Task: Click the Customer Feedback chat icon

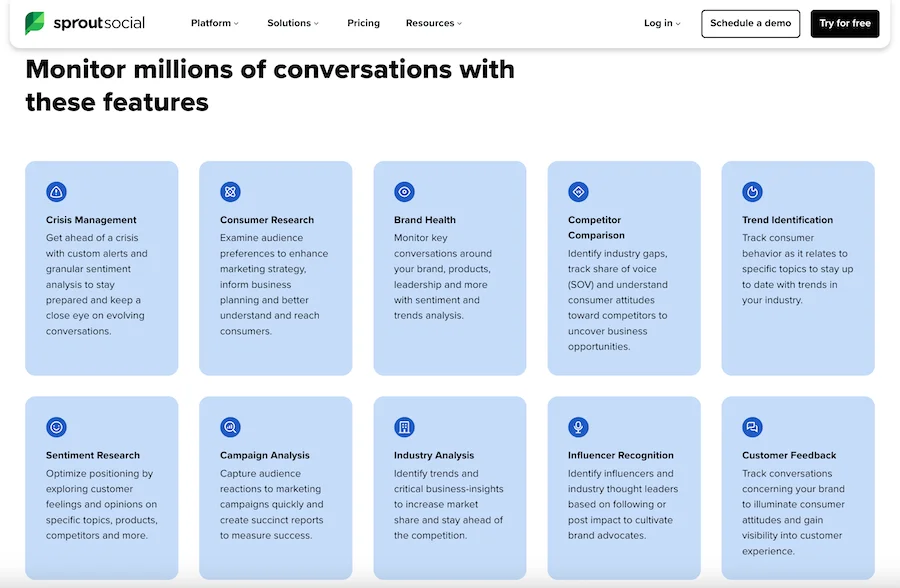Action: point(752,427)
